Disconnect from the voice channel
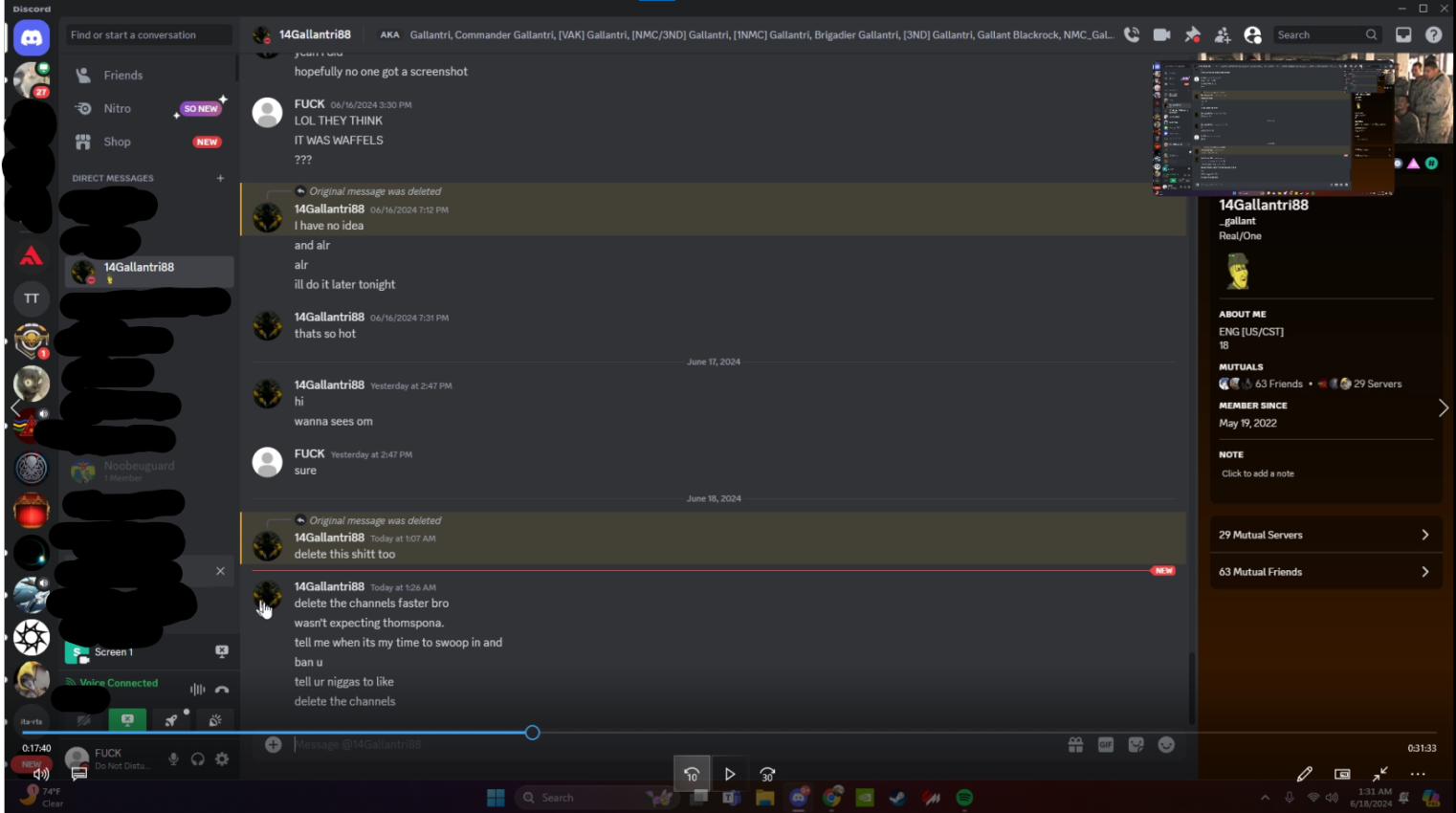This screenshot has width=1456, height=813. click(222, 689)
